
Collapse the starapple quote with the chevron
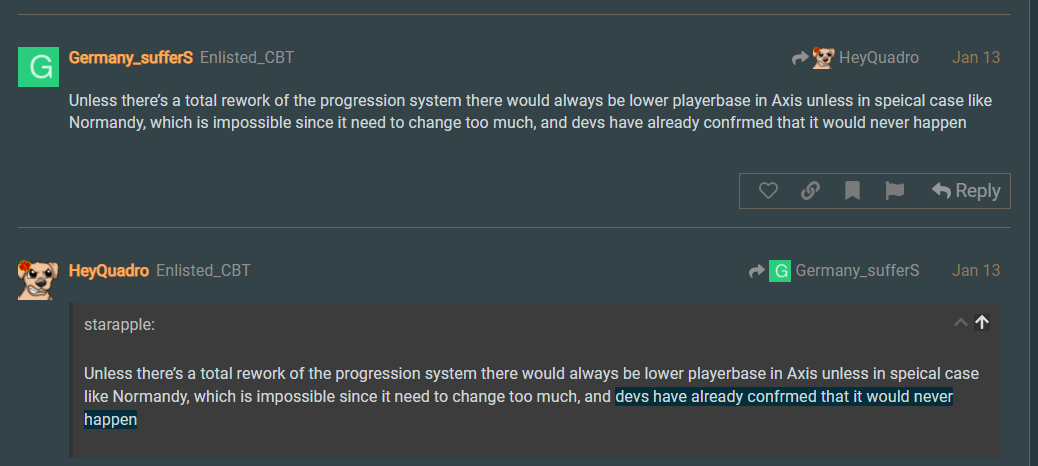(961, 322)
